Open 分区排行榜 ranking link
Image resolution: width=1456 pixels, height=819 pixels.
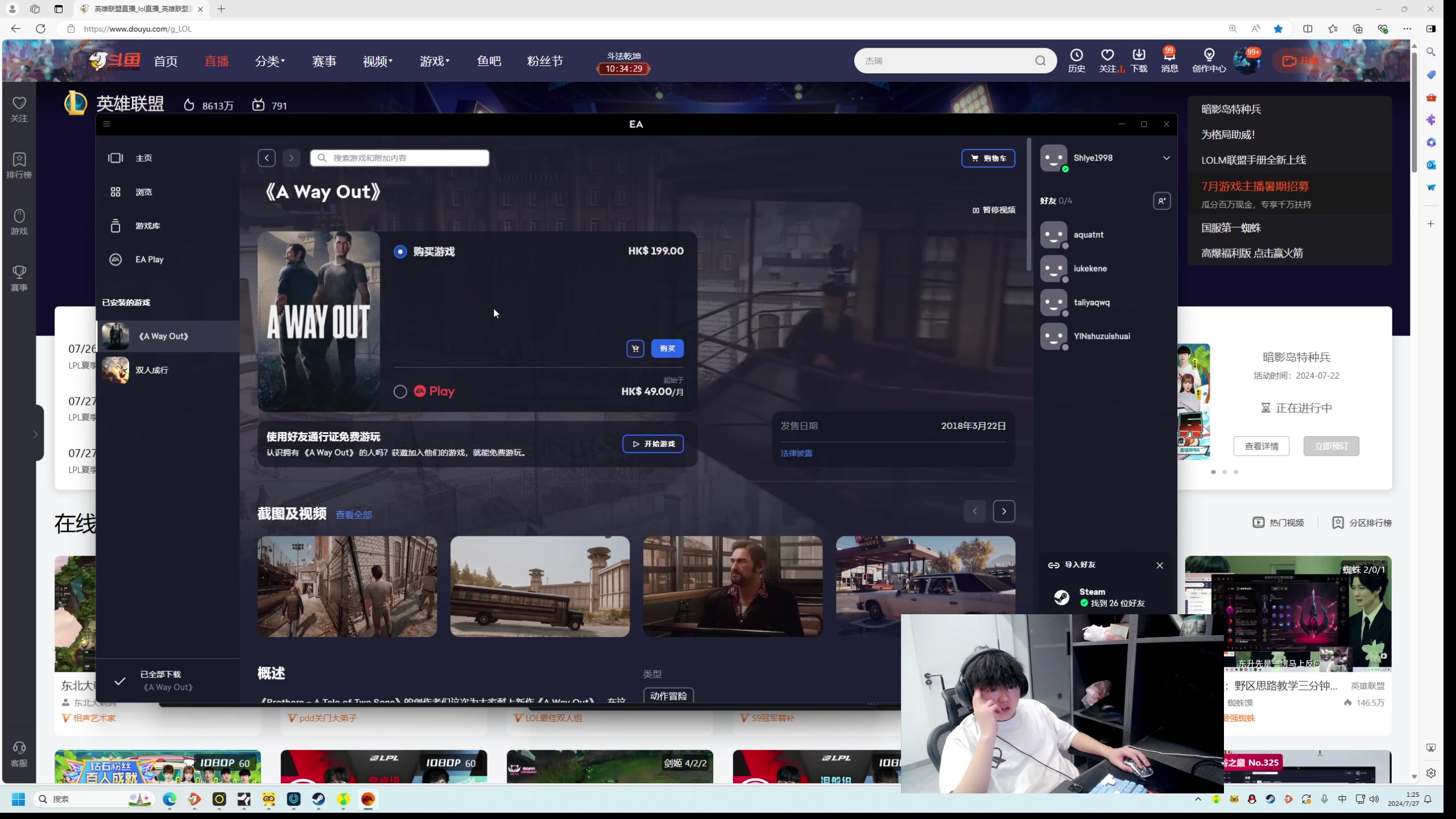coord(1362,523)
